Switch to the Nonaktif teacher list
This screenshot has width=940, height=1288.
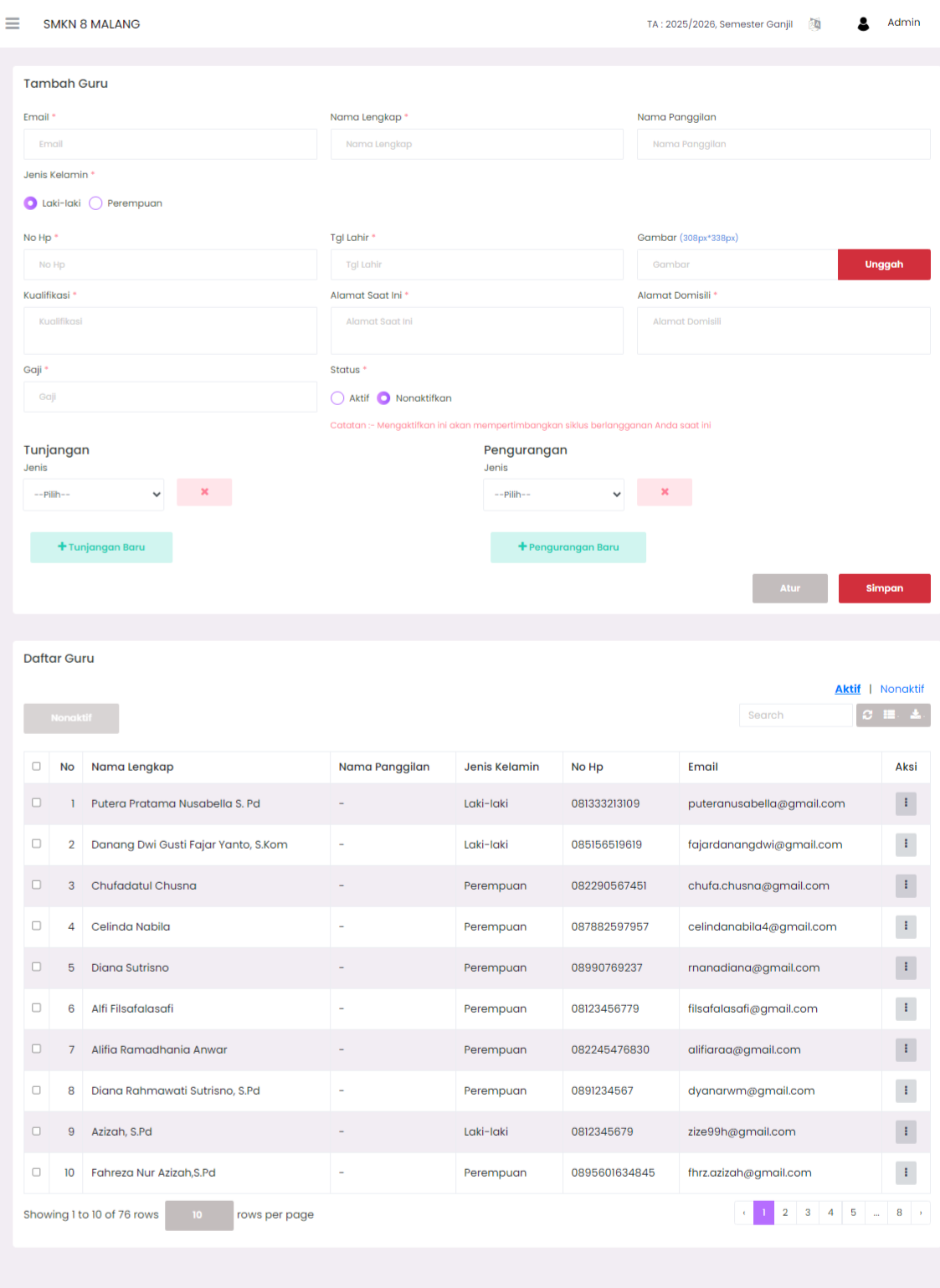click(901, 689)
